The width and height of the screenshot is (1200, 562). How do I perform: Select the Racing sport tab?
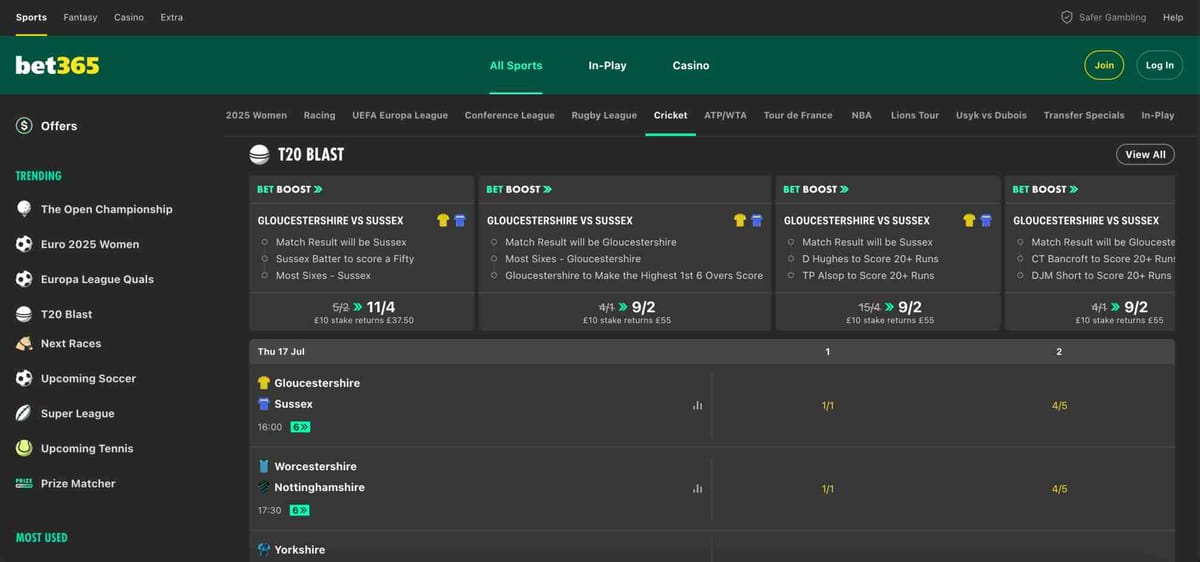[x=320, y=115]
